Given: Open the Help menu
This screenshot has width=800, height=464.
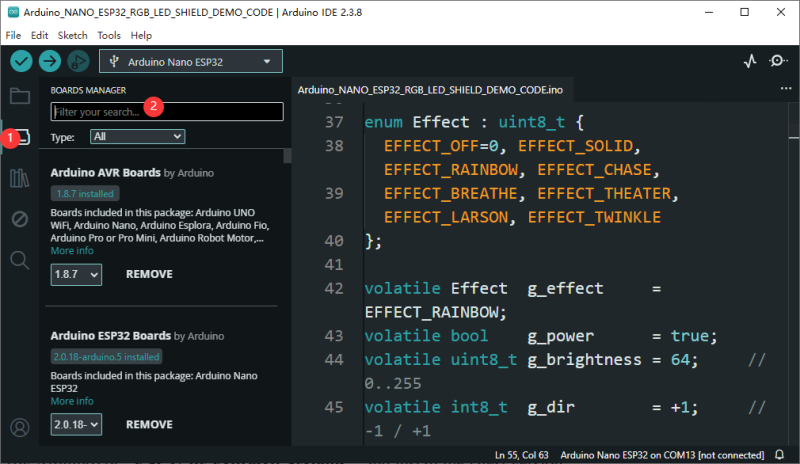Looking at the screenshot, I should pyautogui.click(x=141, y=35).
